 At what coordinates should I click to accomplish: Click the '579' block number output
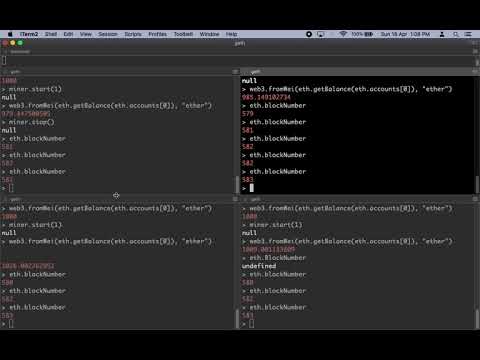pyautogui.click(x=248, y=114)
